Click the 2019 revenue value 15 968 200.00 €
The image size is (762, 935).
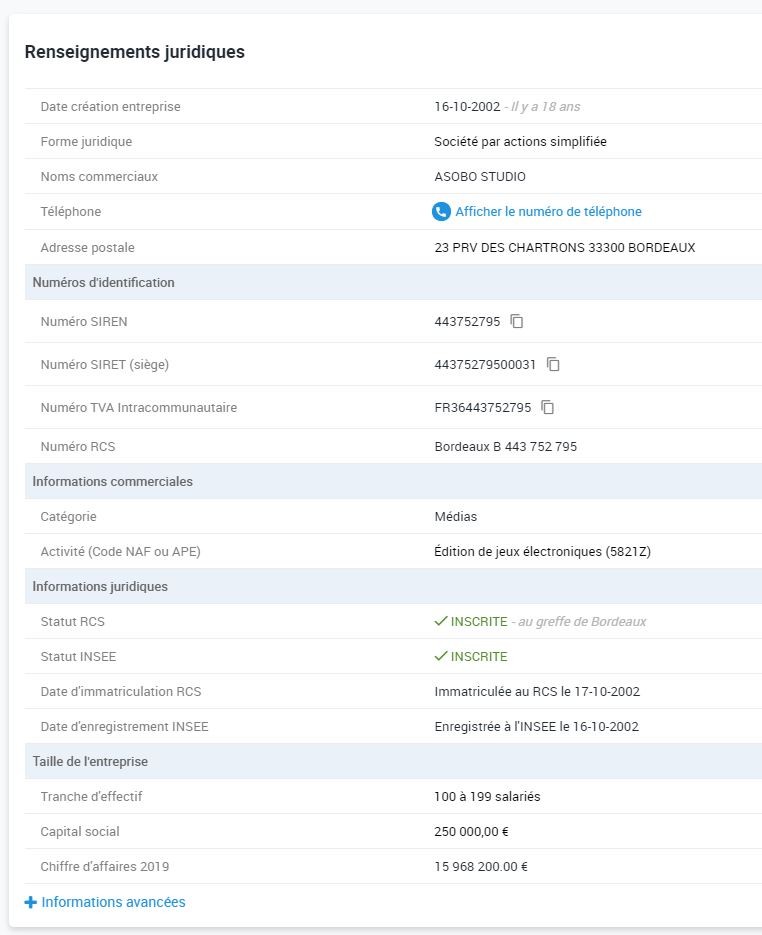pos(481,866)
